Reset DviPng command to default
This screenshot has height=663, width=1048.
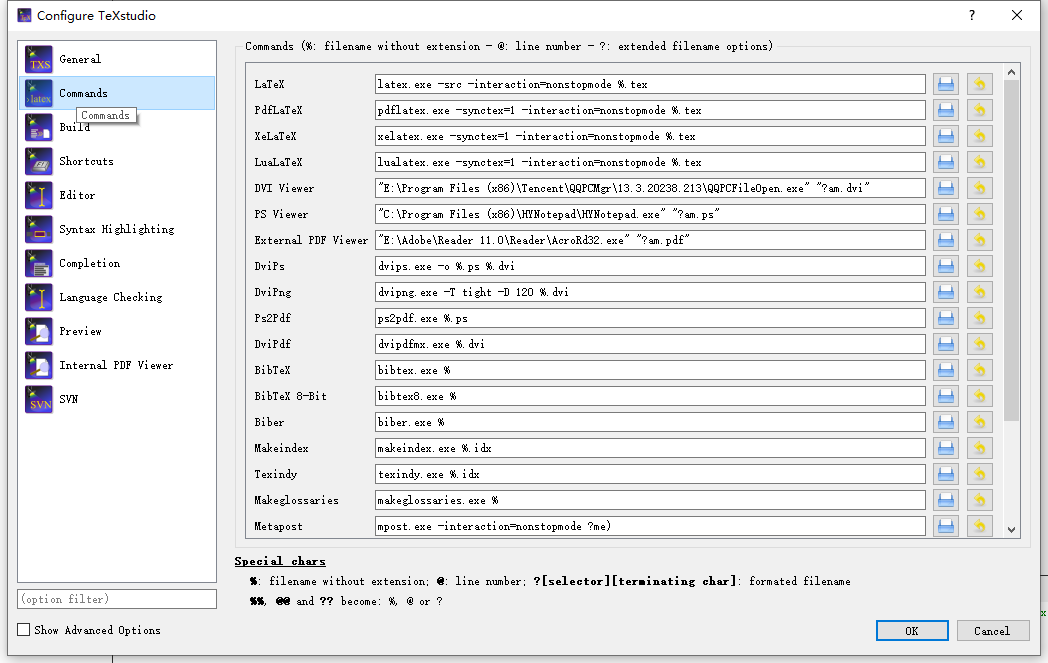[979, 292]
